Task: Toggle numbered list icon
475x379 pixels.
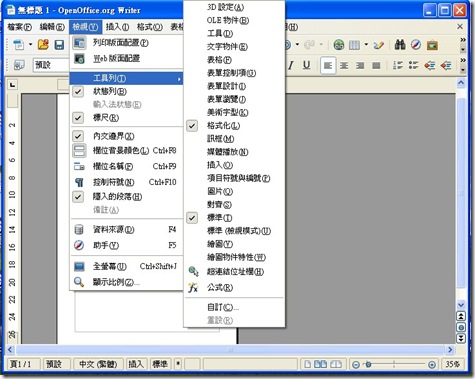Action: pos(398,65)
